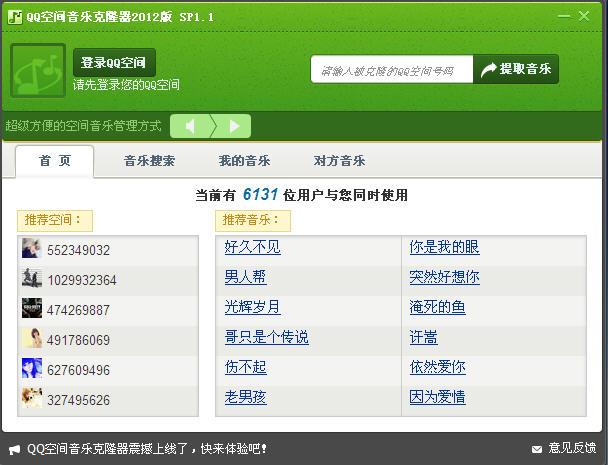The width and height of the screenshot is (608, 465).
Task: Click the large green music note logo
Action: pyautogui.click(x=38, y=70)
